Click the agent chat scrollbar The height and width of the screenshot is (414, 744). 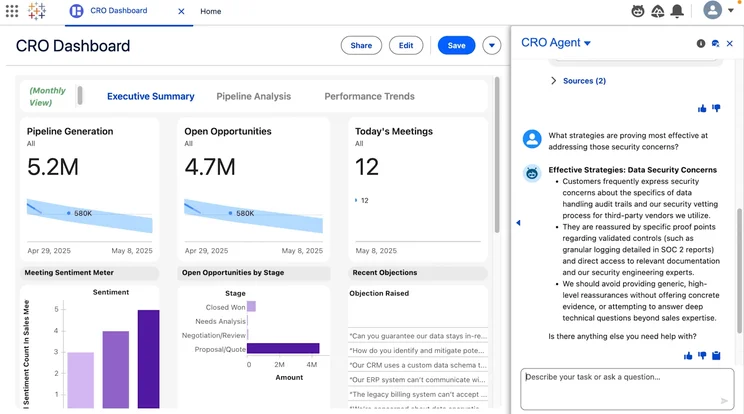[x=739, y=271]
